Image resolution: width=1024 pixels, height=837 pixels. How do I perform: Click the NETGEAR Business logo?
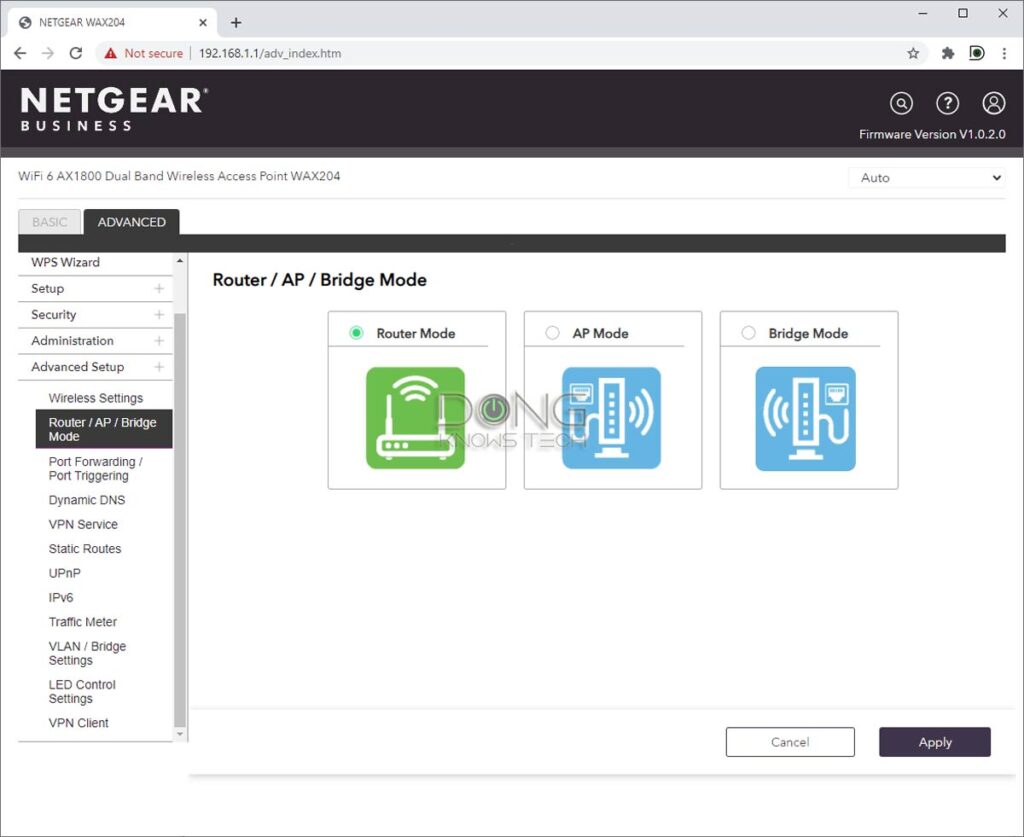click(114, 109)
